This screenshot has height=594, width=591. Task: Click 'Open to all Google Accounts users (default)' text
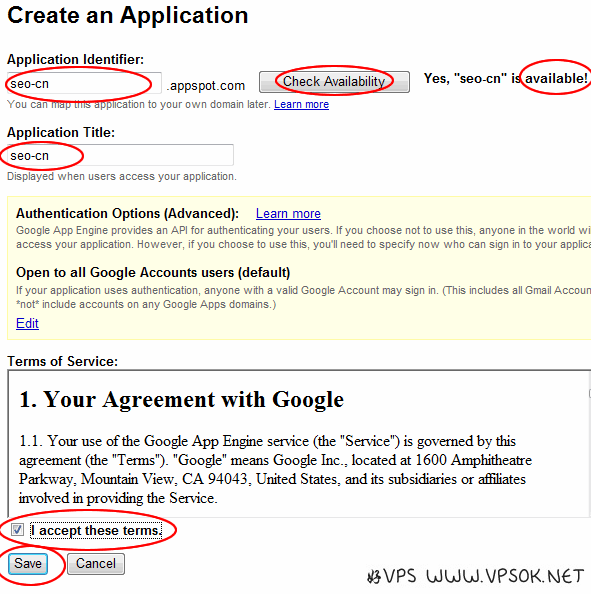pos(153,272)
